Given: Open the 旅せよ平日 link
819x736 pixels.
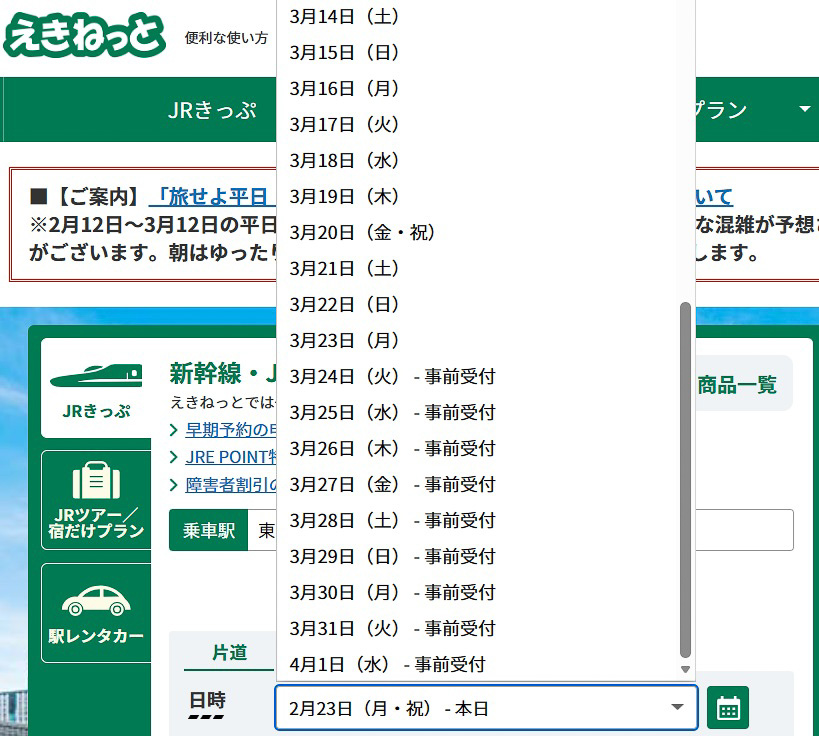Looking at the screenshot, I should [212, 197].
